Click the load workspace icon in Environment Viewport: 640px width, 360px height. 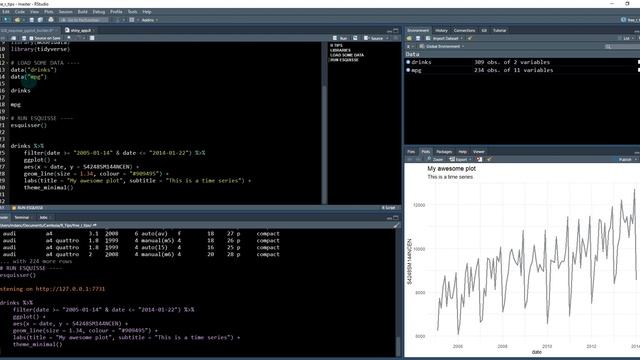click(x=409, y=38)
